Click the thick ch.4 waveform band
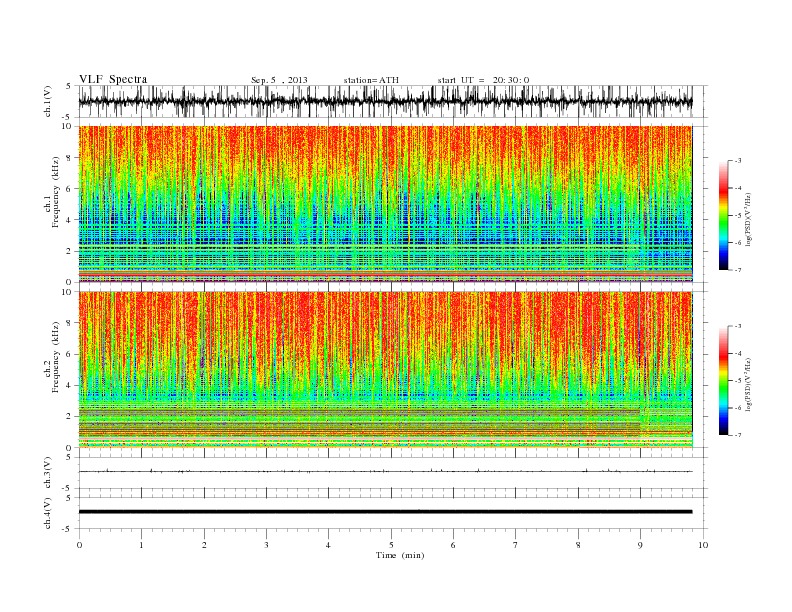The width and height of the screenshot is (792, 612). 385,512
